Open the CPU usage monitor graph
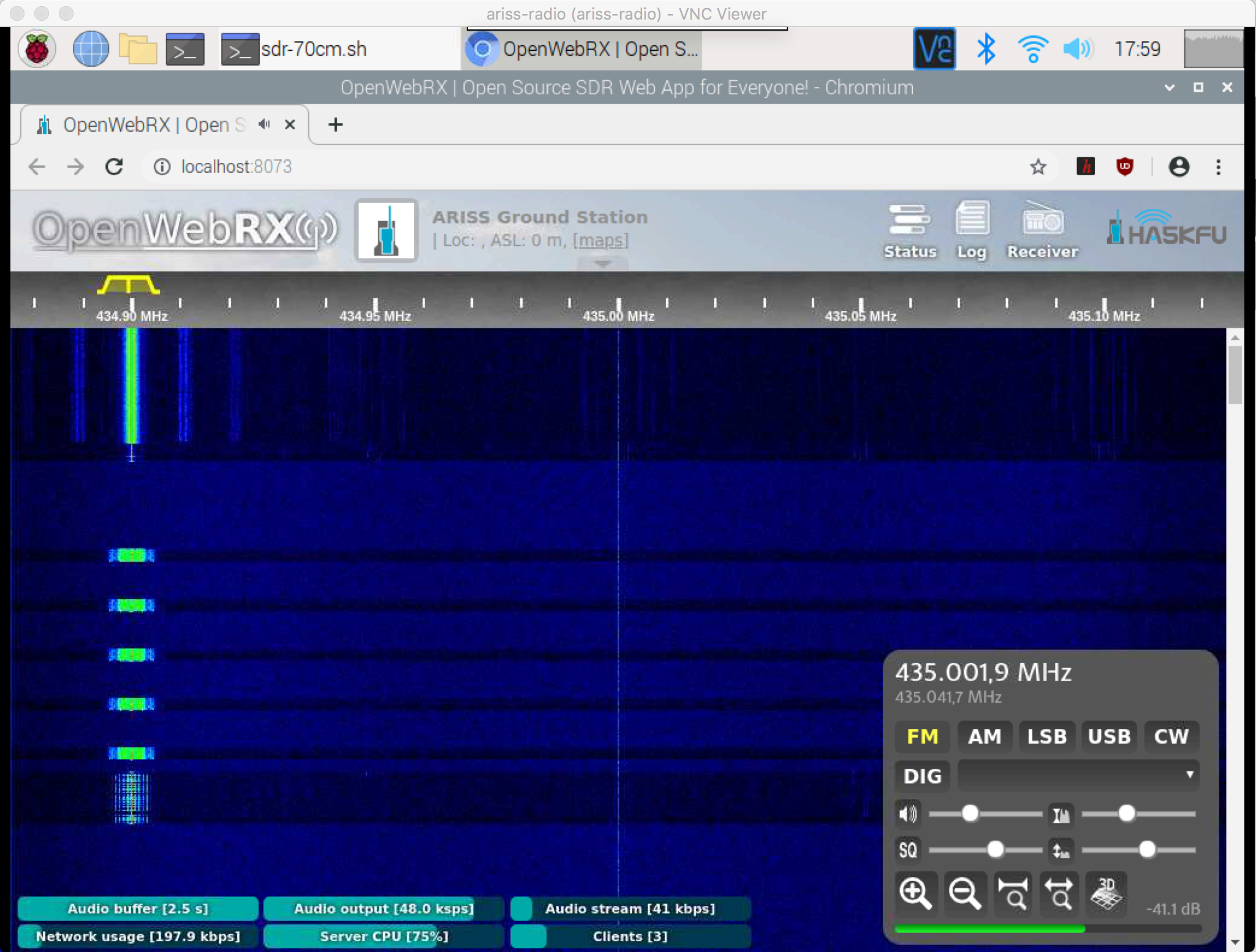Image resolution: width=1256 pixels, height=952 pixels. tap(1213, 49)
